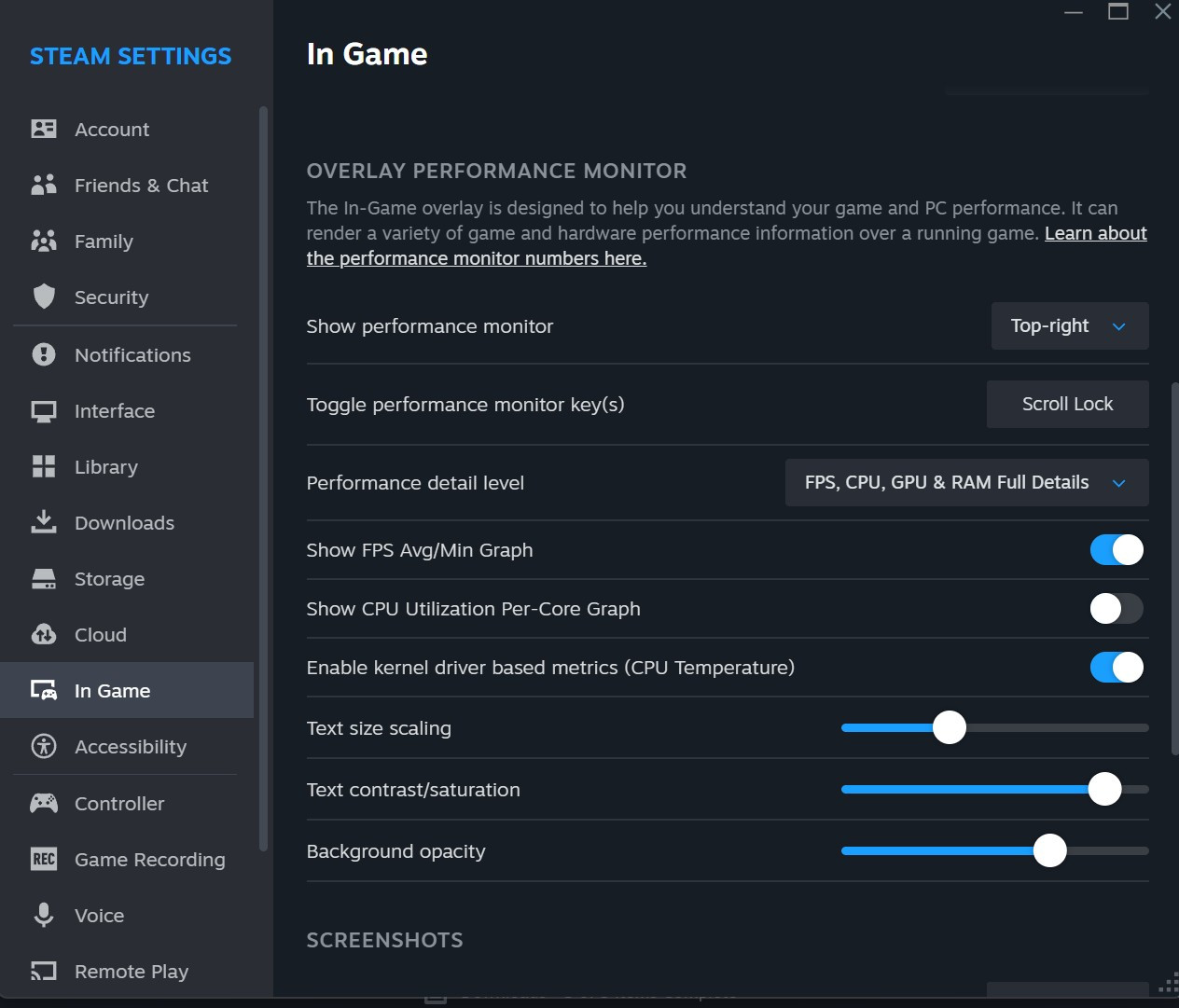This screenshot has width=1179, height=1008.
Task: Click the Show FPS Avg/Min Graph label
Action: pyautogui.click(x=420, y=550)
